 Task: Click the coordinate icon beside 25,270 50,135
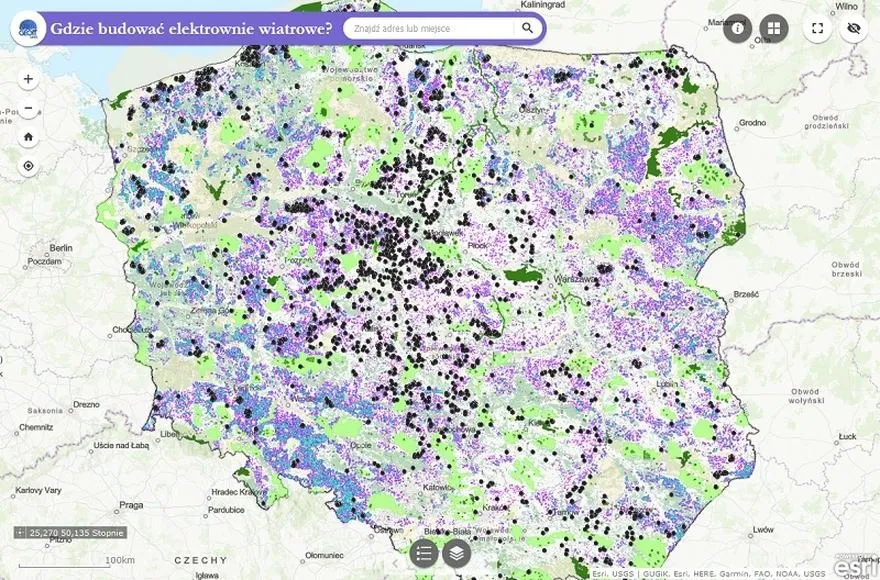pyautogui.click(x=20, y=532)
